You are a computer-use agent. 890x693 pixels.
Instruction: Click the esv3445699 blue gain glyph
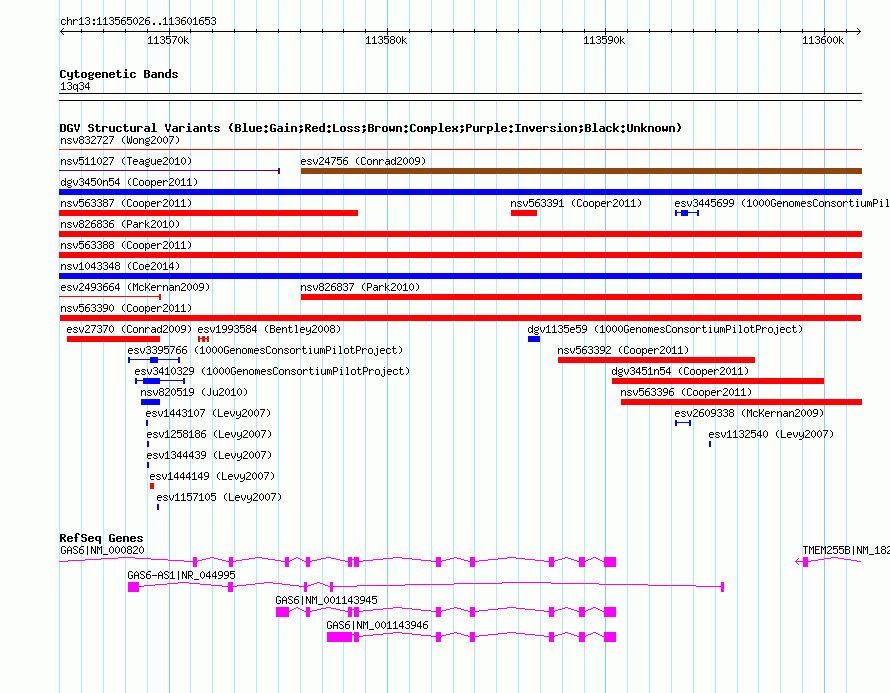(687, 213)
